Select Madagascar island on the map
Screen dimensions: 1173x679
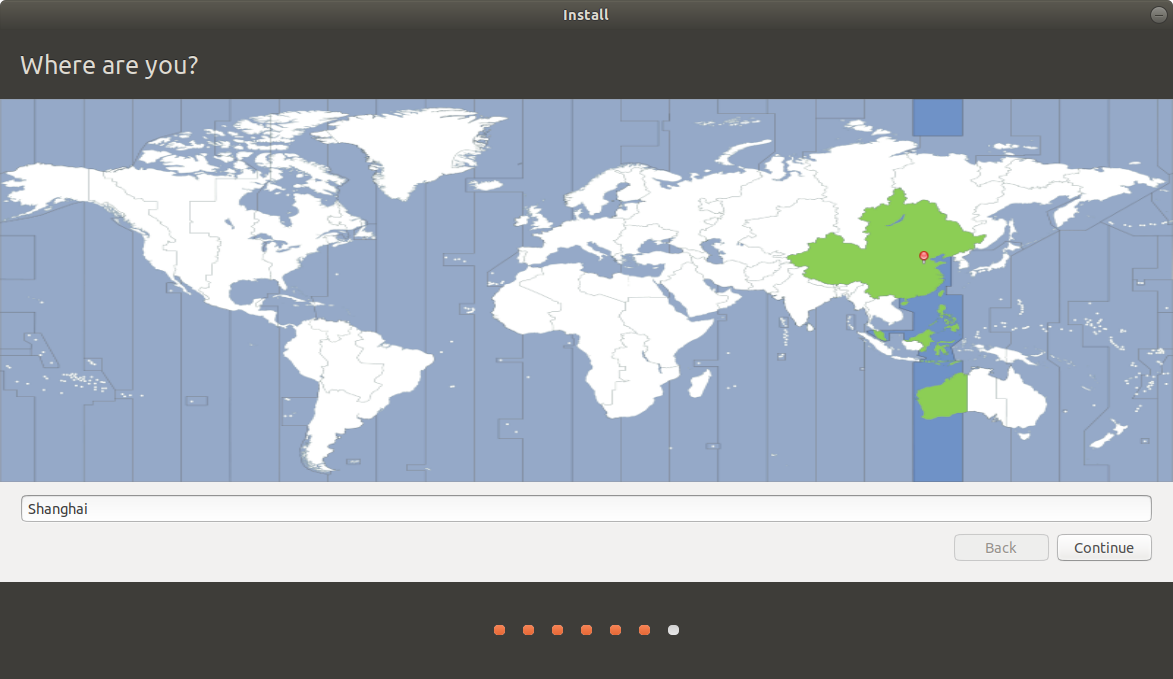(x=699, y=384)
